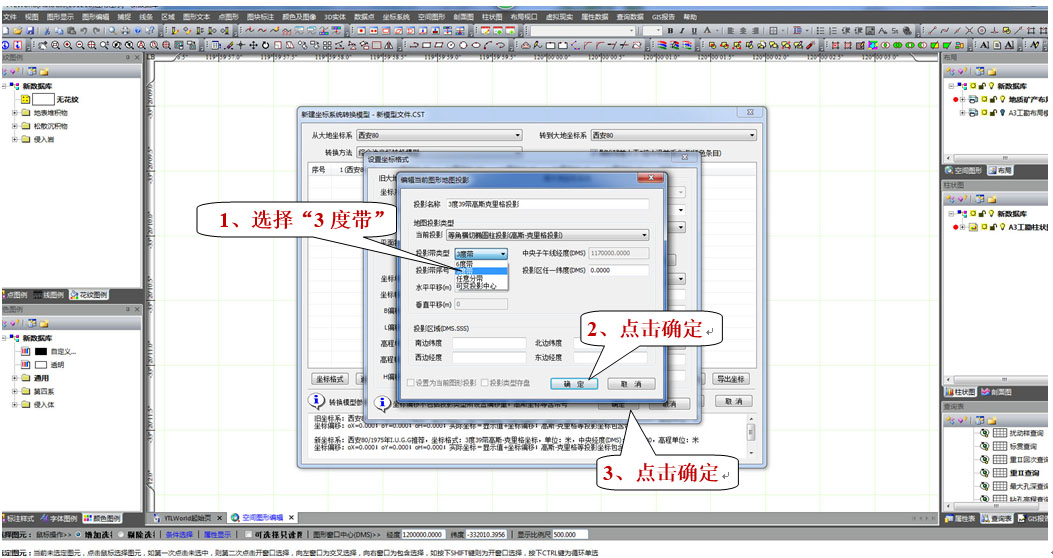
Task: Click the white 透明 color swatch
Action: 41,365
